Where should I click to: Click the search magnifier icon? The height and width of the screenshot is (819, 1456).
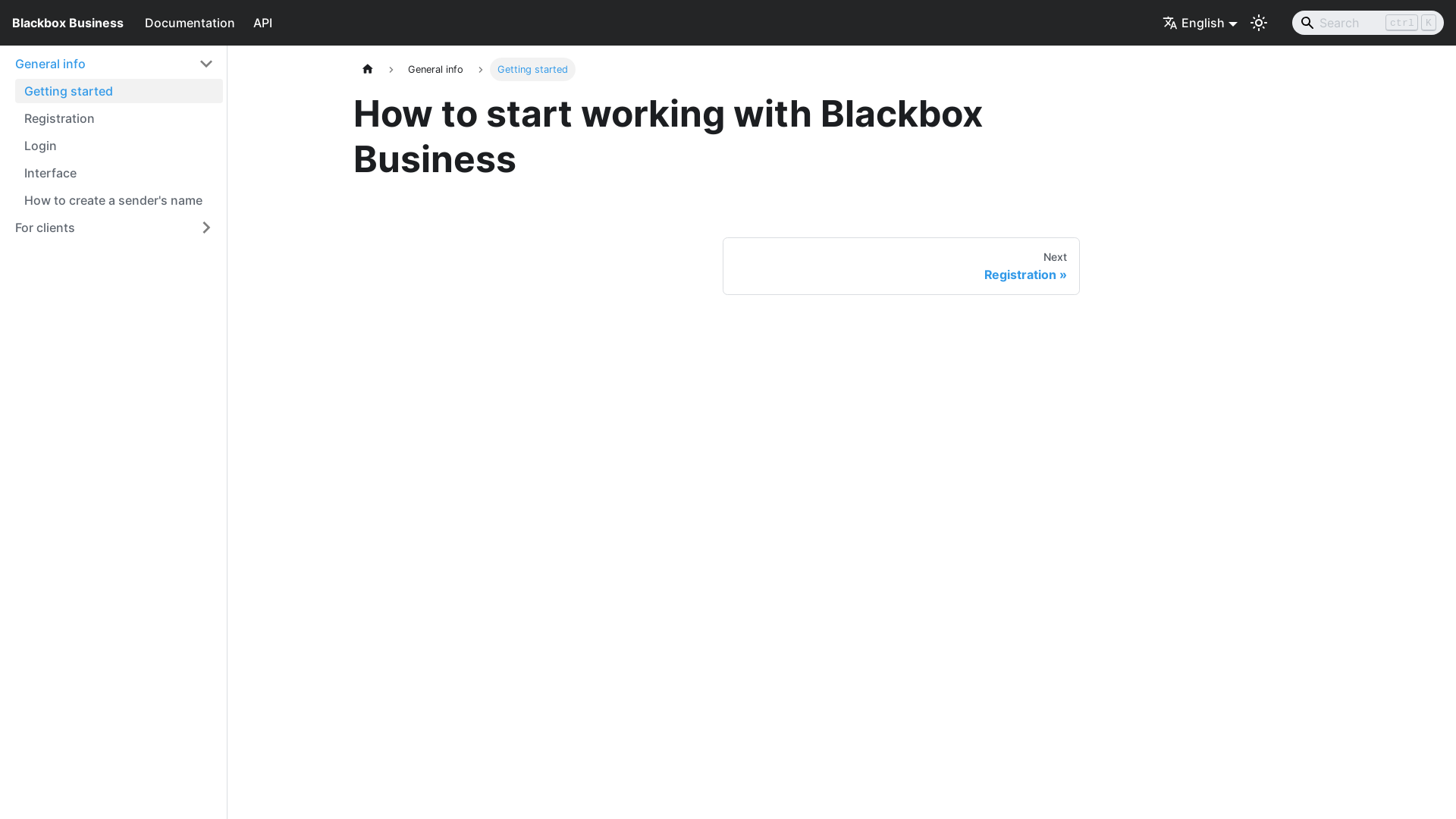pos(1307,23)
